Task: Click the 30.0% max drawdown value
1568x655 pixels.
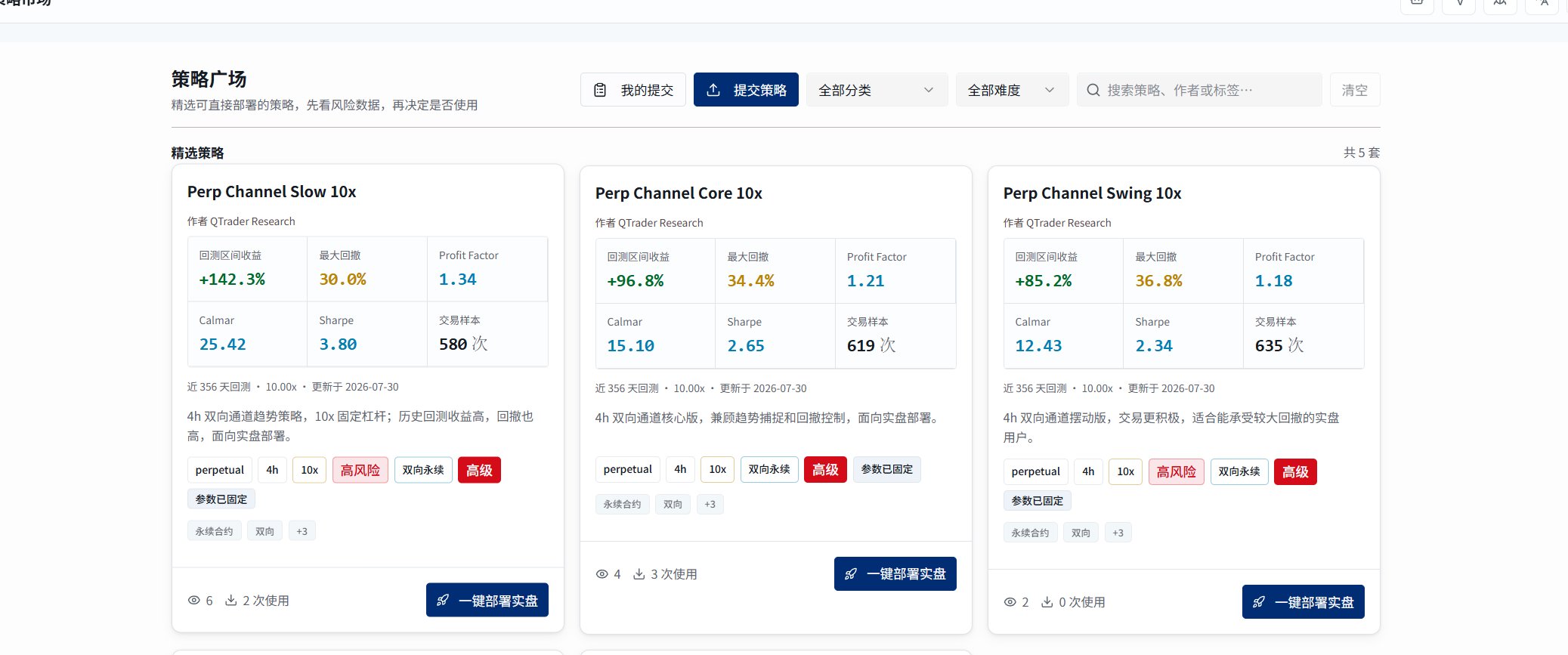Action: [342, 280]
